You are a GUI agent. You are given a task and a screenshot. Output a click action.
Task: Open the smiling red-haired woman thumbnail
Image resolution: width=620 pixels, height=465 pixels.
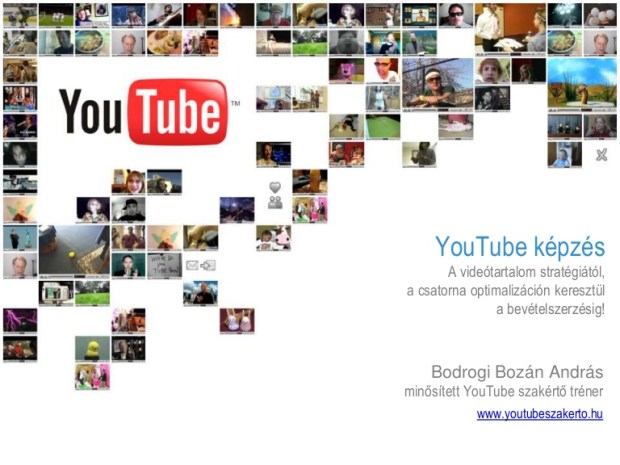pyautogui.click(x=128, y=182)
